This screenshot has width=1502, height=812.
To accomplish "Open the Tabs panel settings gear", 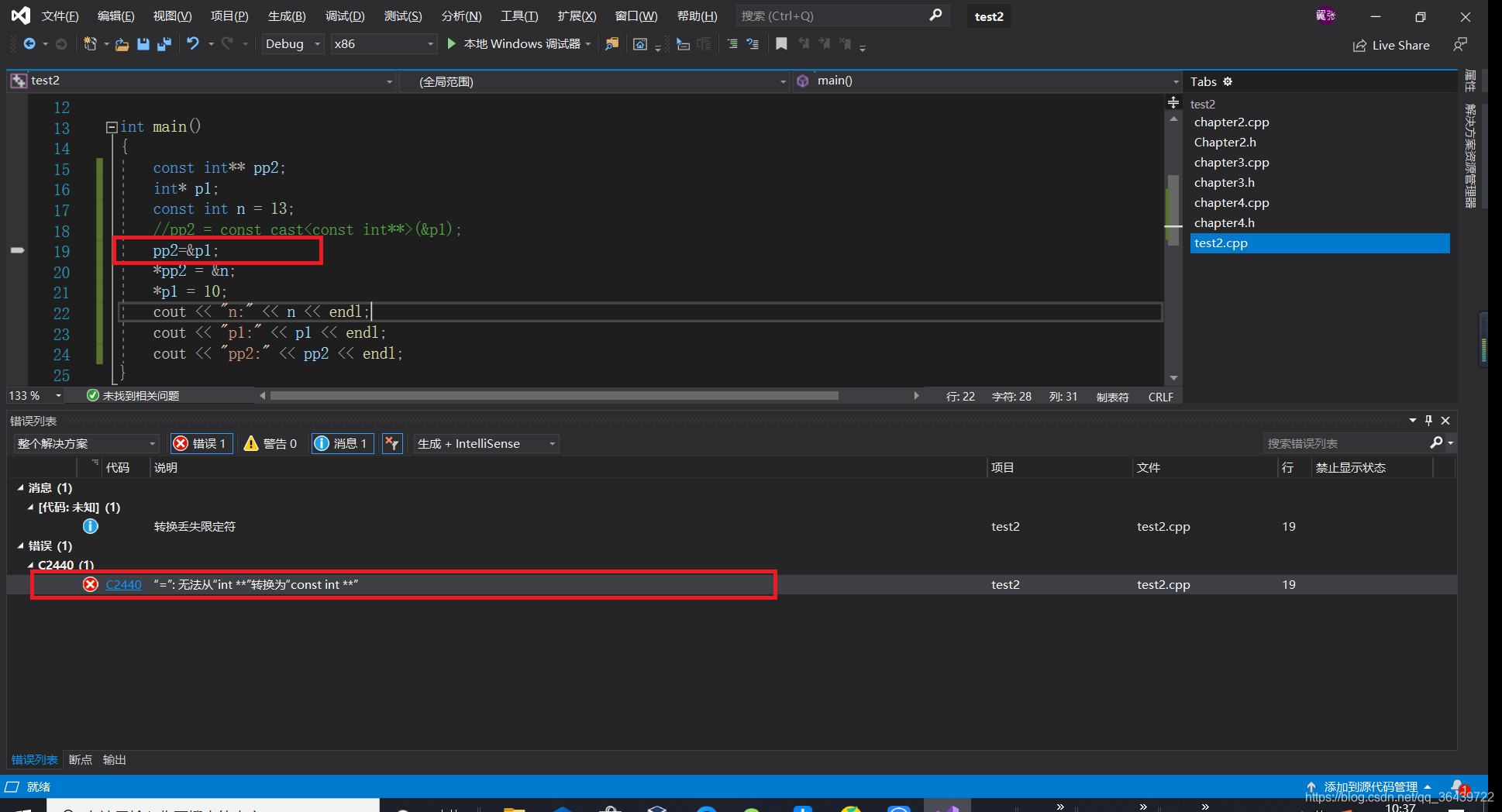I will (x=1228, y=81).
